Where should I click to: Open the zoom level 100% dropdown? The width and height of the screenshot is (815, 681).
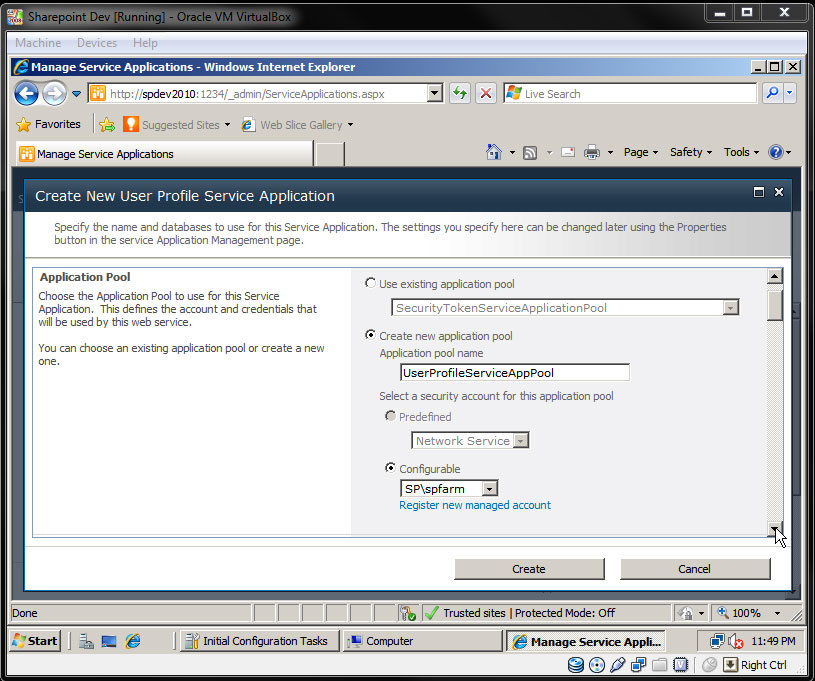778,613
